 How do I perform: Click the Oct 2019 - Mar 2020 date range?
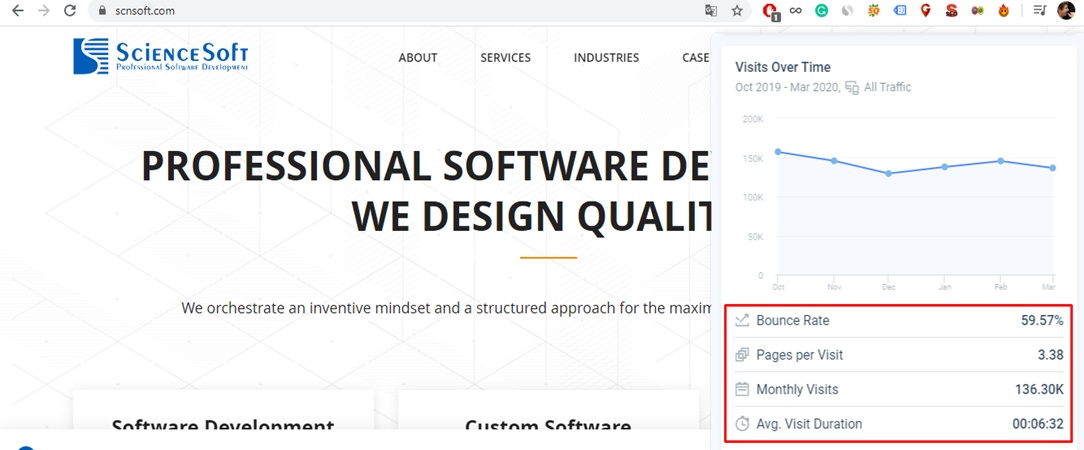click(787, 87)
